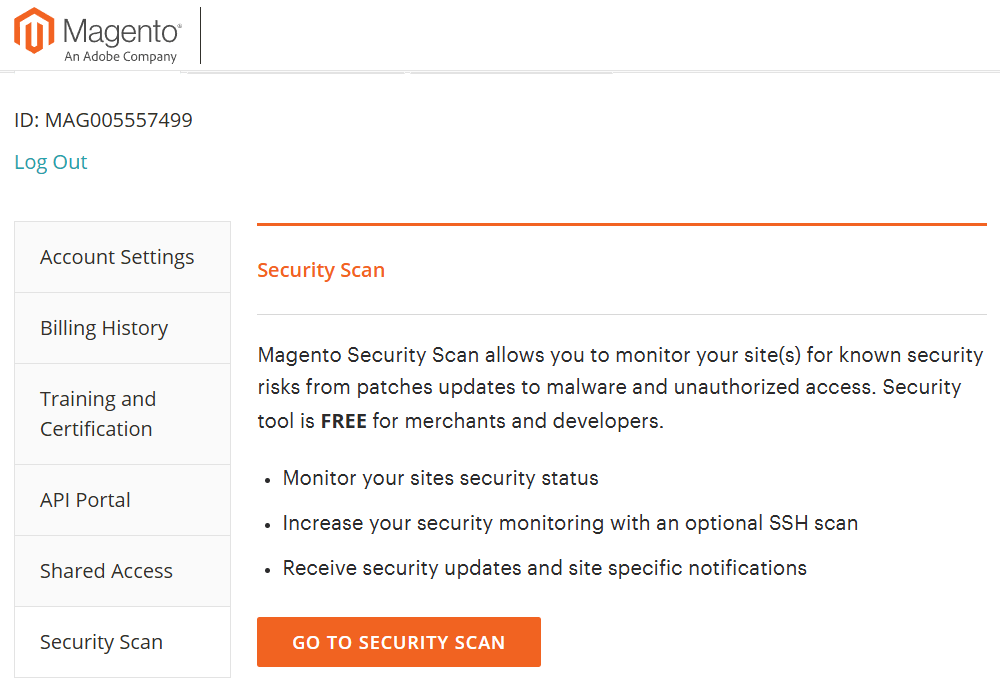Click the bullet about monitoring site security status

tap(440, 478)
